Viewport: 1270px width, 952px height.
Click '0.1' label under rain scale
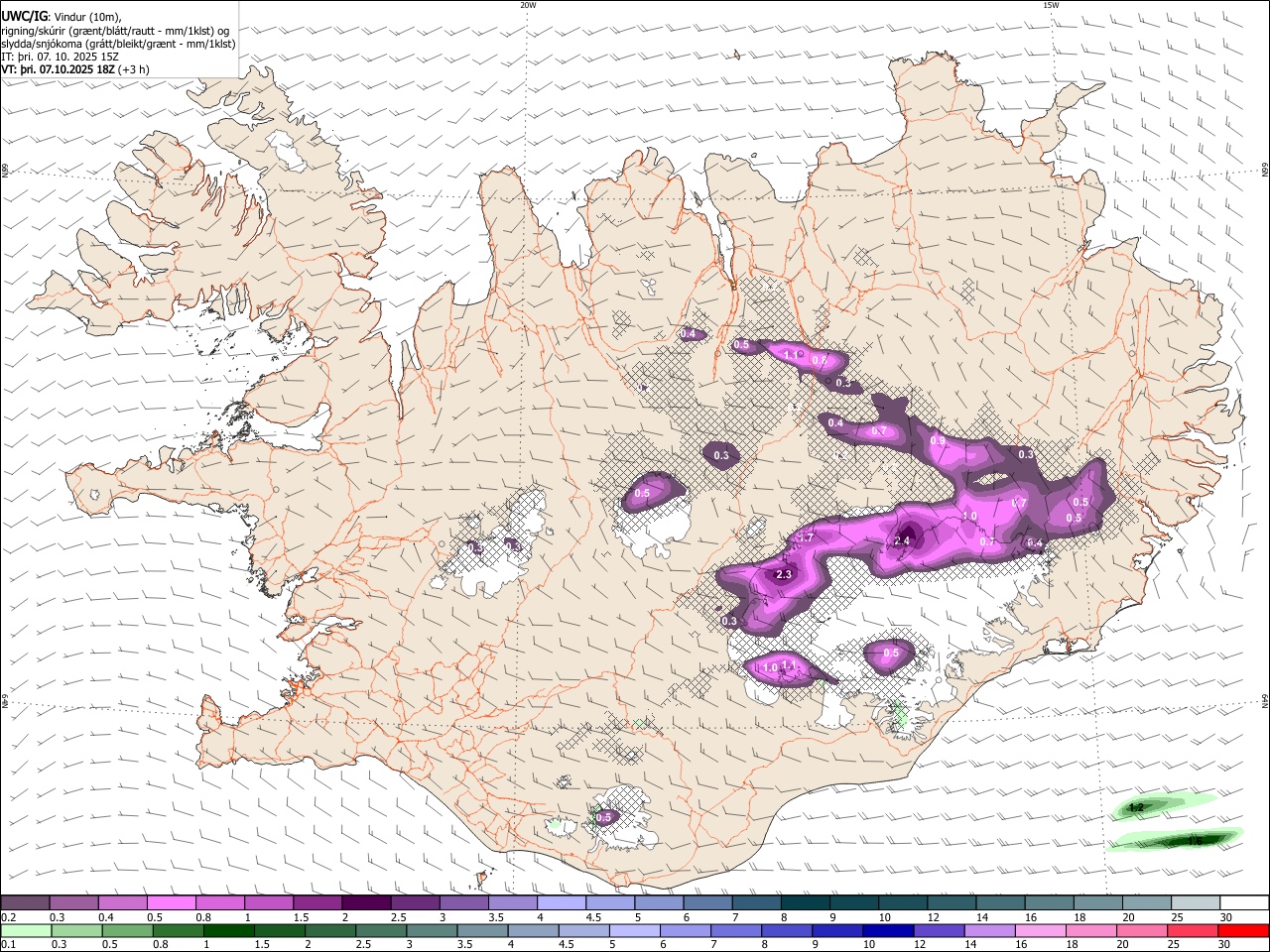tap(9, 945)
